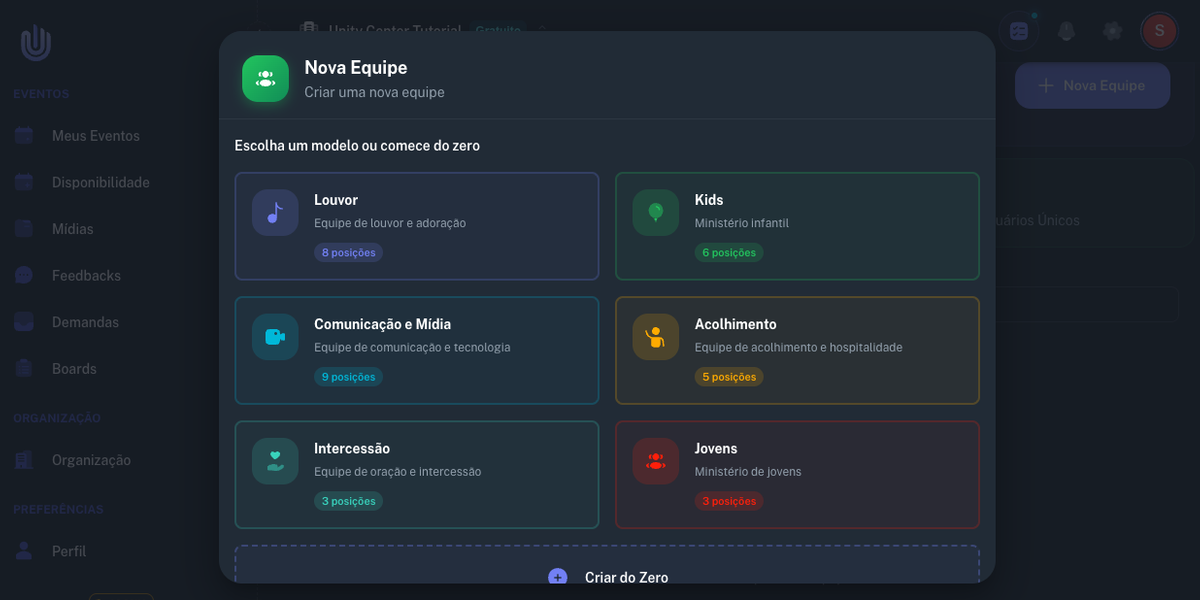Click the Boards icon in the sidebar
Image resolution: width=1200 pixels, height=600 pixels.
[23, 368]
